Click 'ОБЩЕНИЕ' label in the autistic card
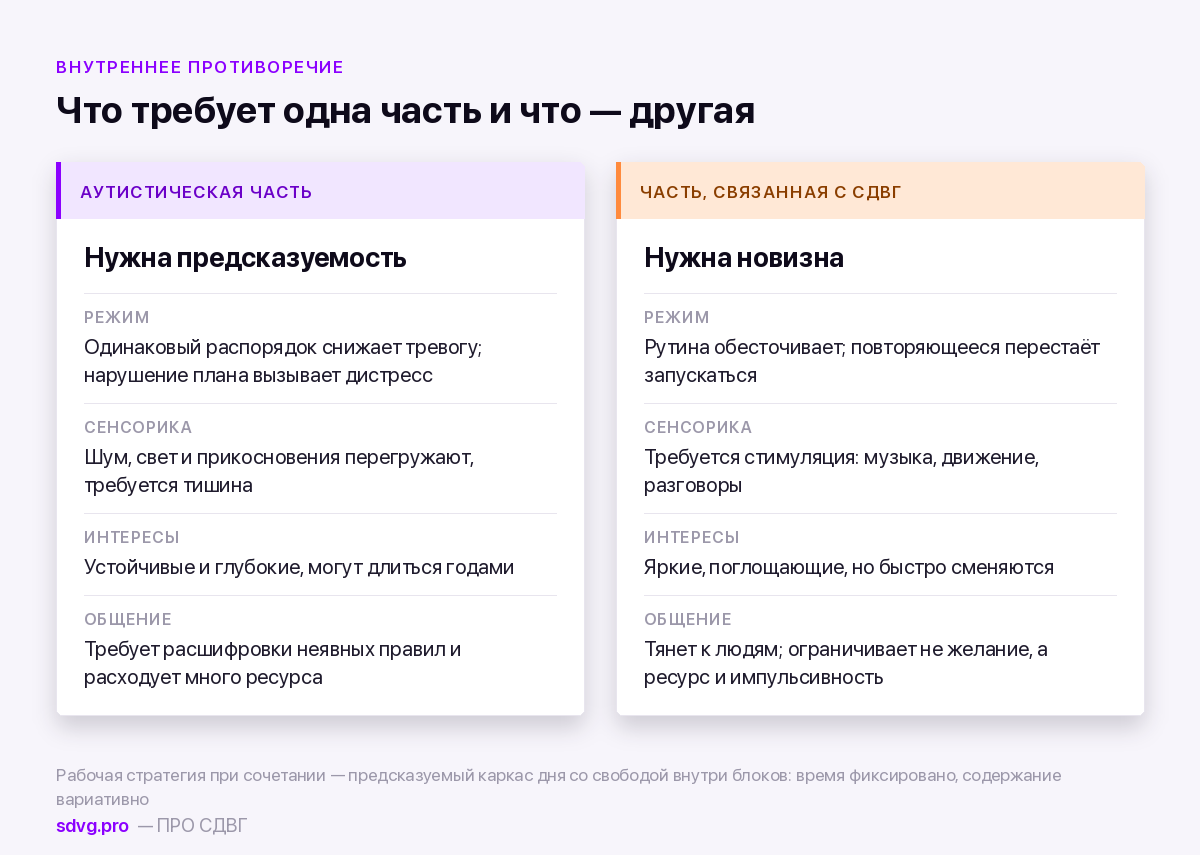This screenshot has height=855, width=1200. coord(128,620)
